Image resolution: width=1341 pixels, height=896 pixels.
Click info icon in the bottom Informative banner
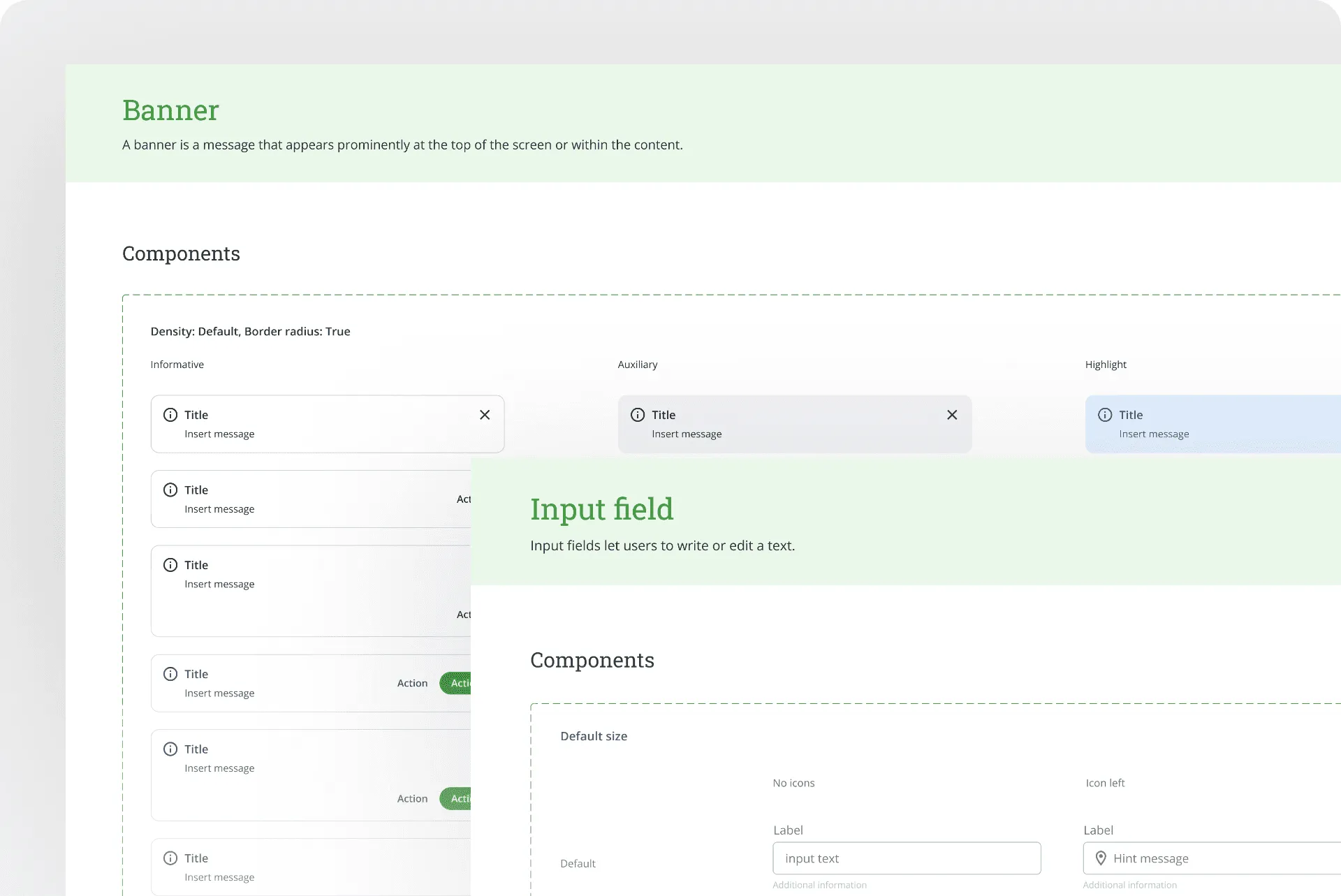click(x=170, y=858)
